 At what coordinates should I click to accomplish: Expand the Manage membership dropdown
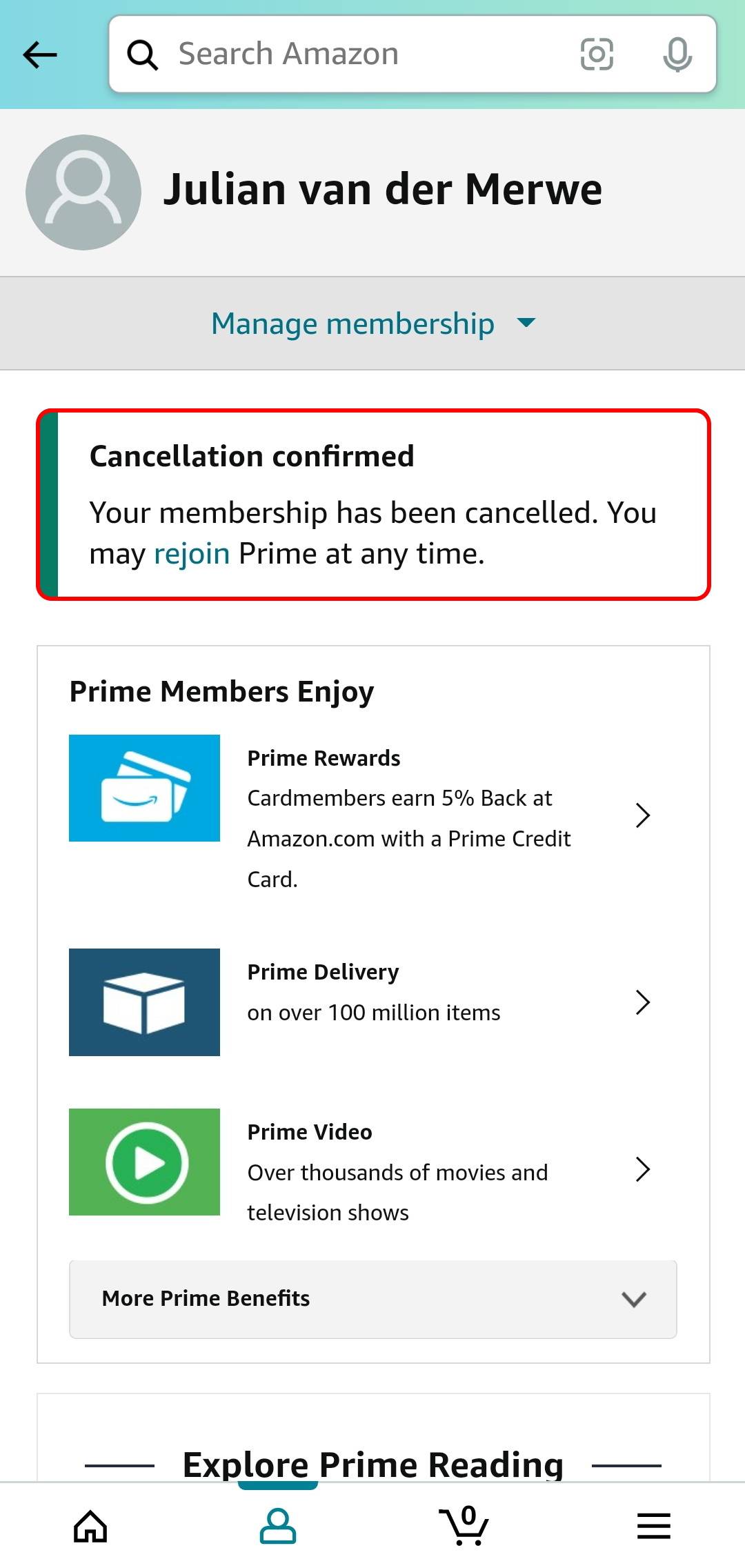tap(372, 323)
